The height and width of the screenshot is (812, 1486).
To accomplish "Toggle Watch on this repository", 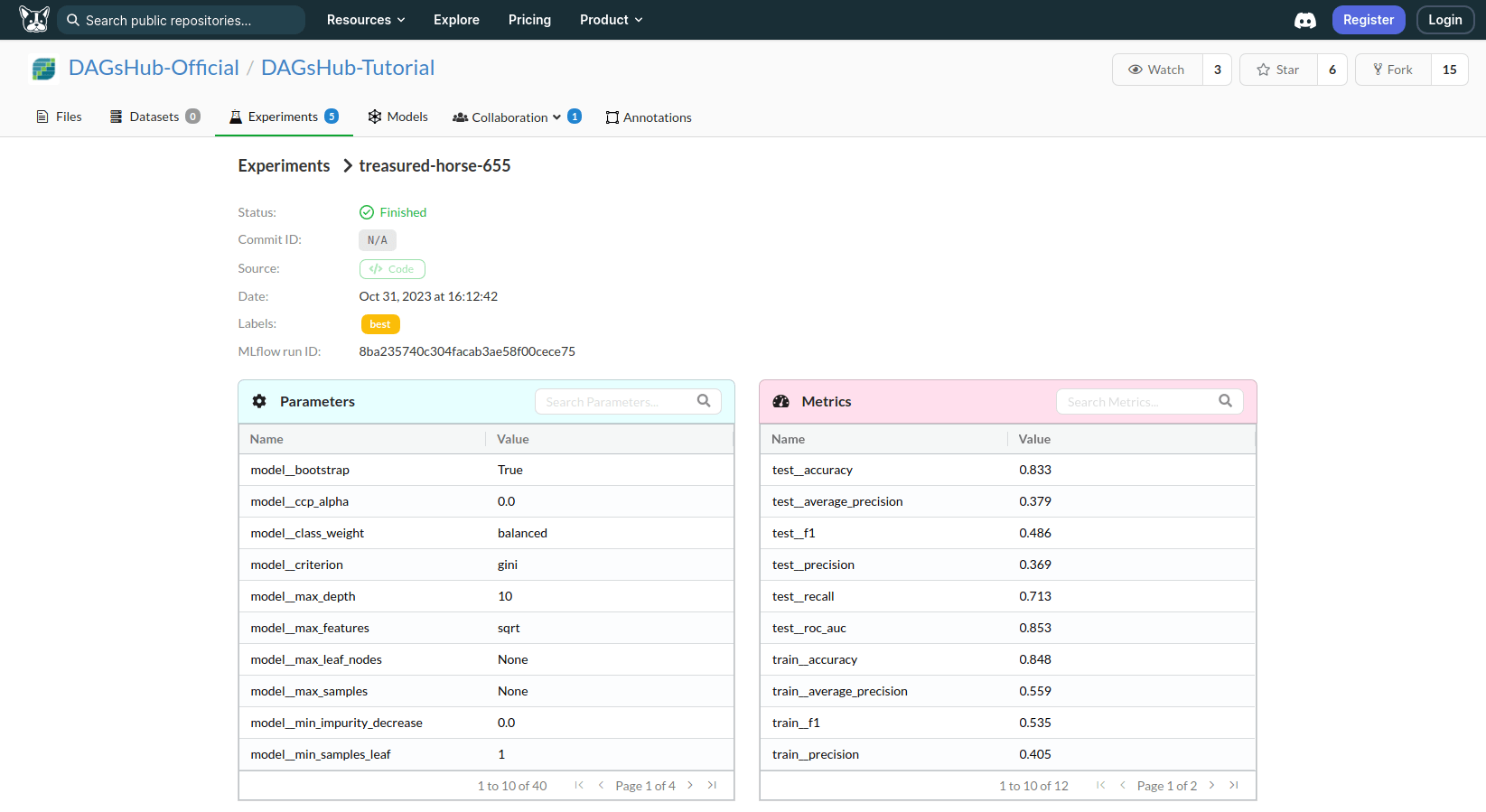I will tap(1157, 70).
